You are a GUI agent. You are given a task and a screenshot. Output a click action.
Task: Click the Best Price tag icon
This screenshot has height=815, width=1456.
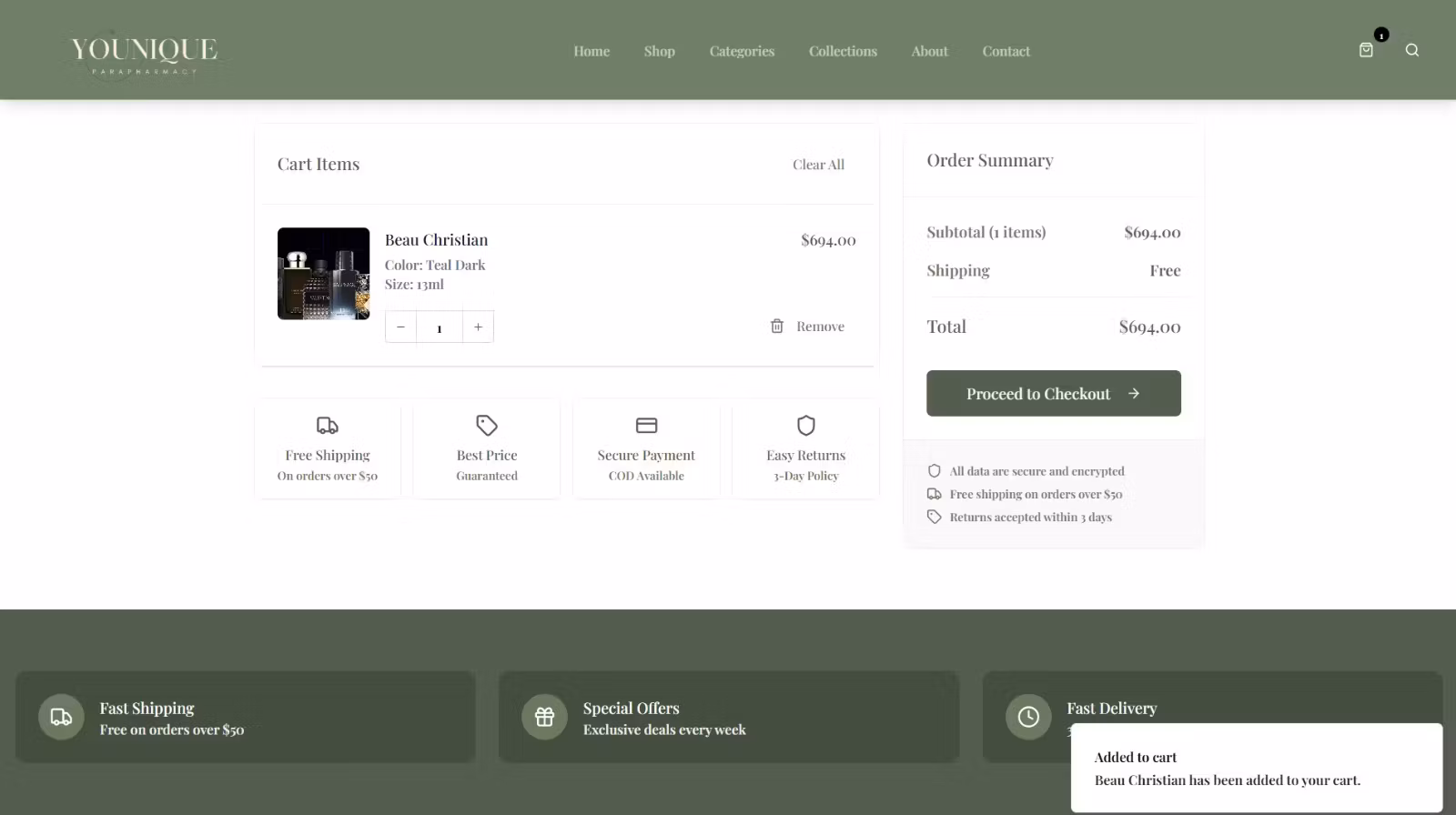coord(487,425)
